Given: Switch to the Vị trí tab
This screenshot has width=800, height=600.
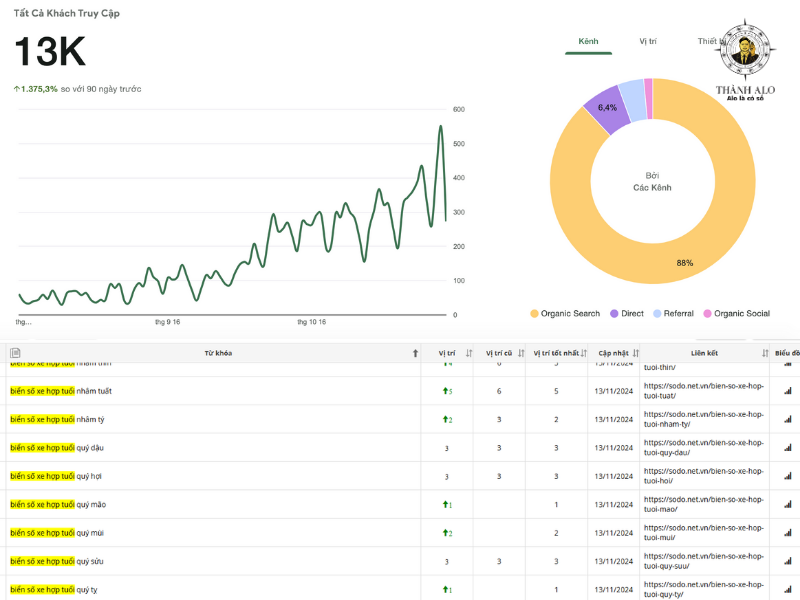Looking at the screenshot, I should [648, 41].
